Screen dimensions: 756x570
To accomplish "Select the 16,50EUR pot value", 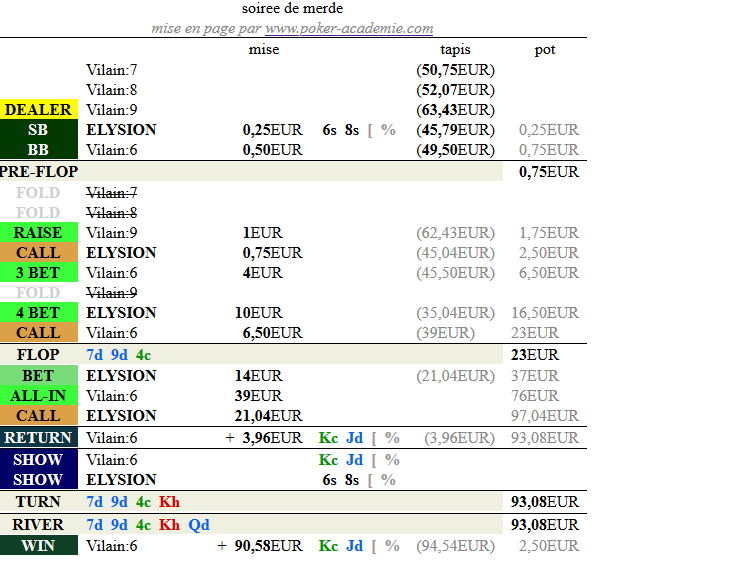I will coord(545,312).
